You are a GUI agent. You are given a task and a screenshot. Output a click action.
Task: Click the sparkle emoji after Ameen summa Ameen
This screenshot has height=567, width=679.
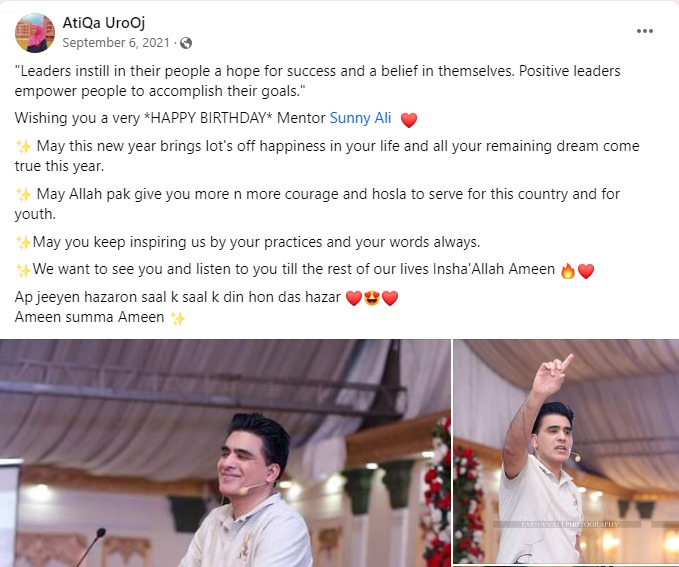tap(178, 319)
